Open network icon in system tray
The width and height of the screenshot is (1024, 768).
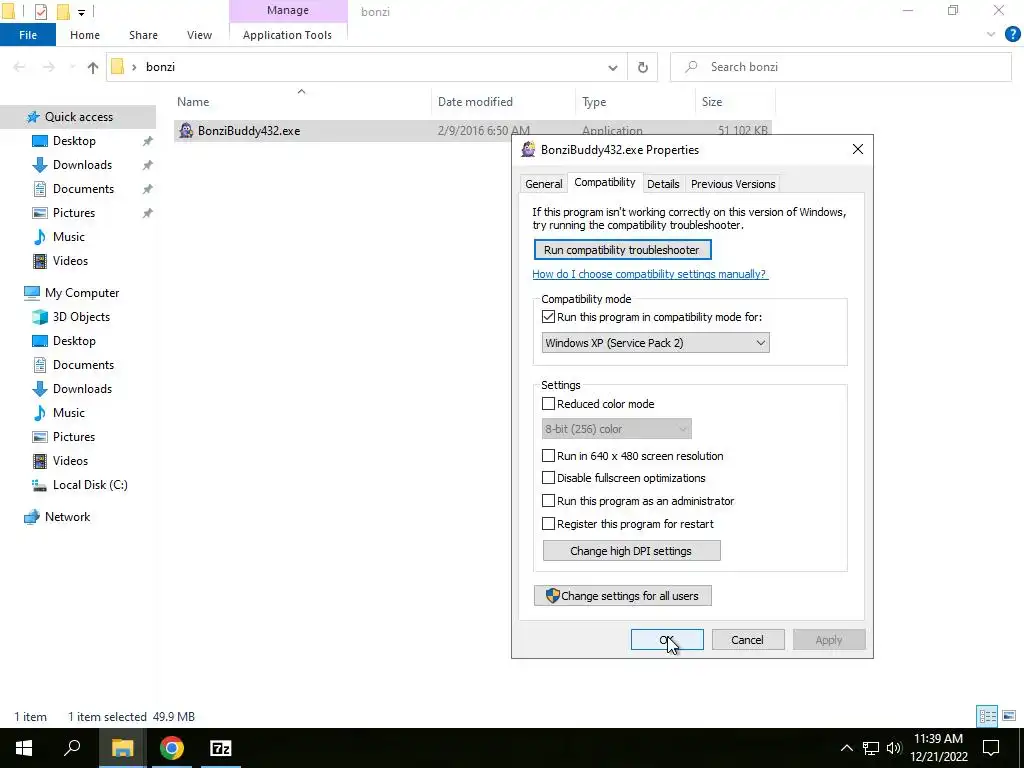[x=871, y=748]
